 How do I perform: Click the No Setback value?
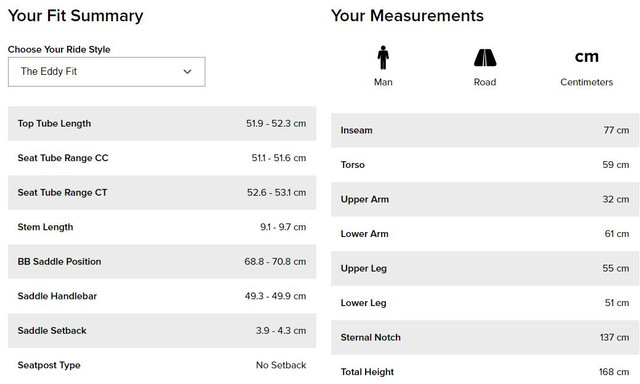[281, 365]
